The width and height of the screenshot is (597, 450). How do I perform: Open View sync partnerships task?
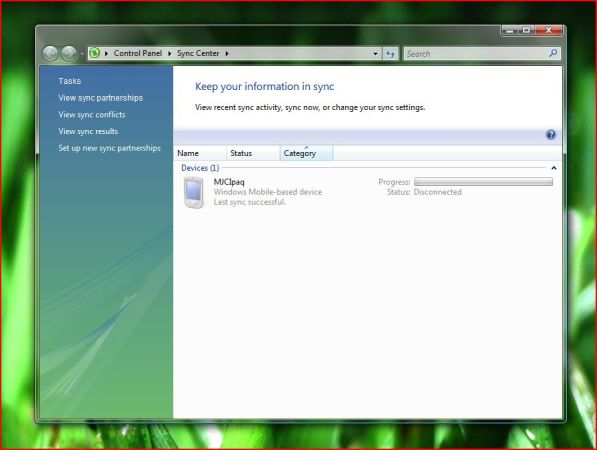tap(101, 98)
